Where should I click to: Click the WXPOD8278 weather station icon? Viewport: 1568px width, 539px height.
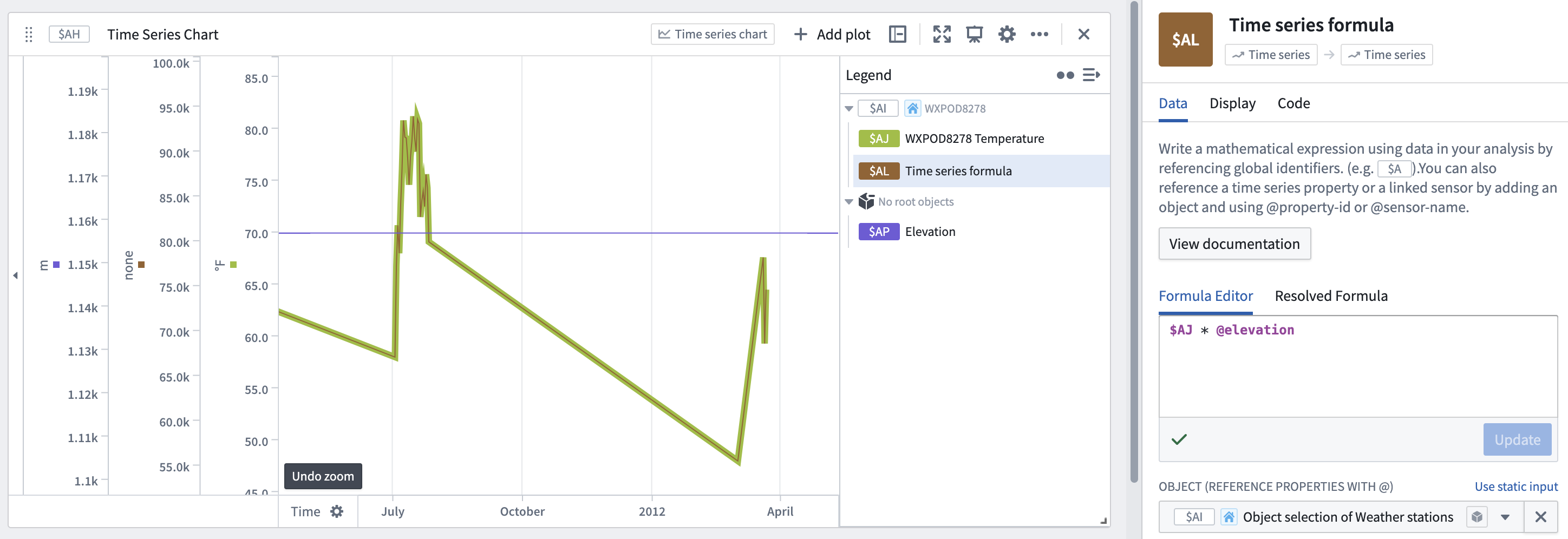pos(912,108)
